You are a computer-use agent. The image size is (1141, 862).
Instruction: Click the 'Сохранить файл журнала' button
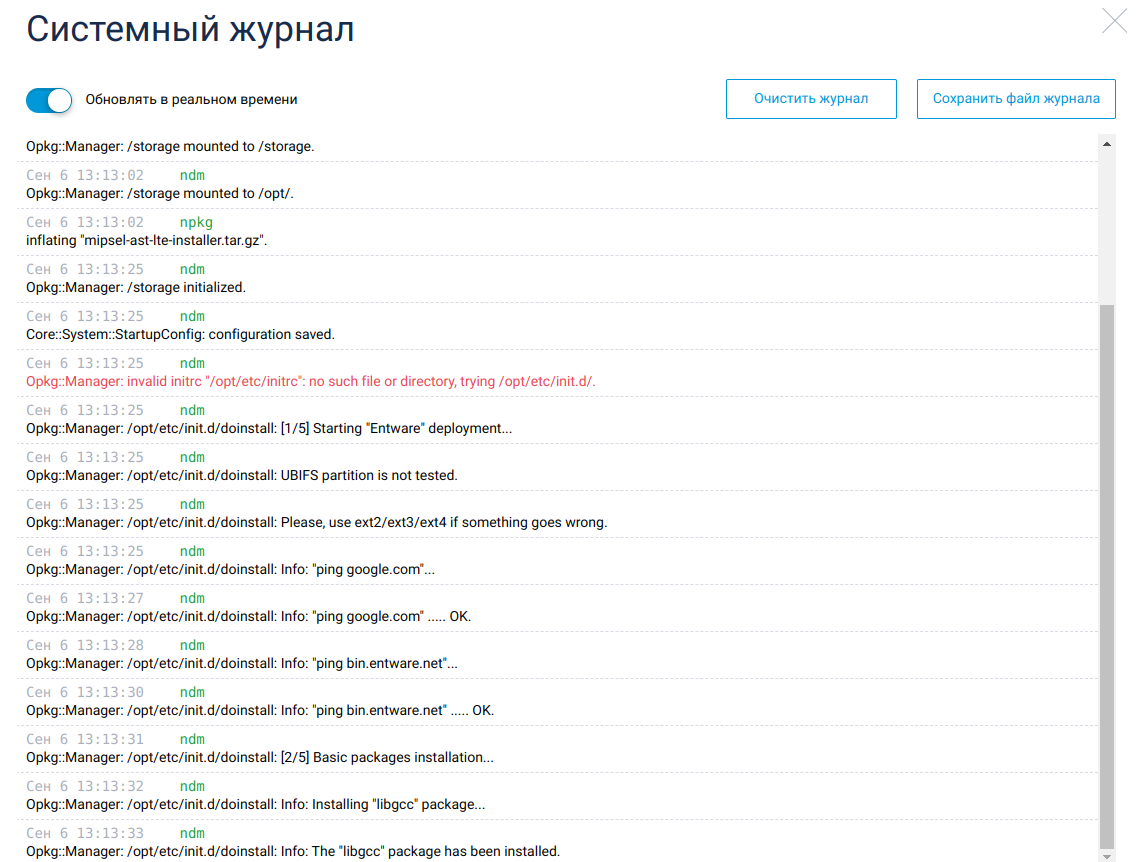[1016, 99]
